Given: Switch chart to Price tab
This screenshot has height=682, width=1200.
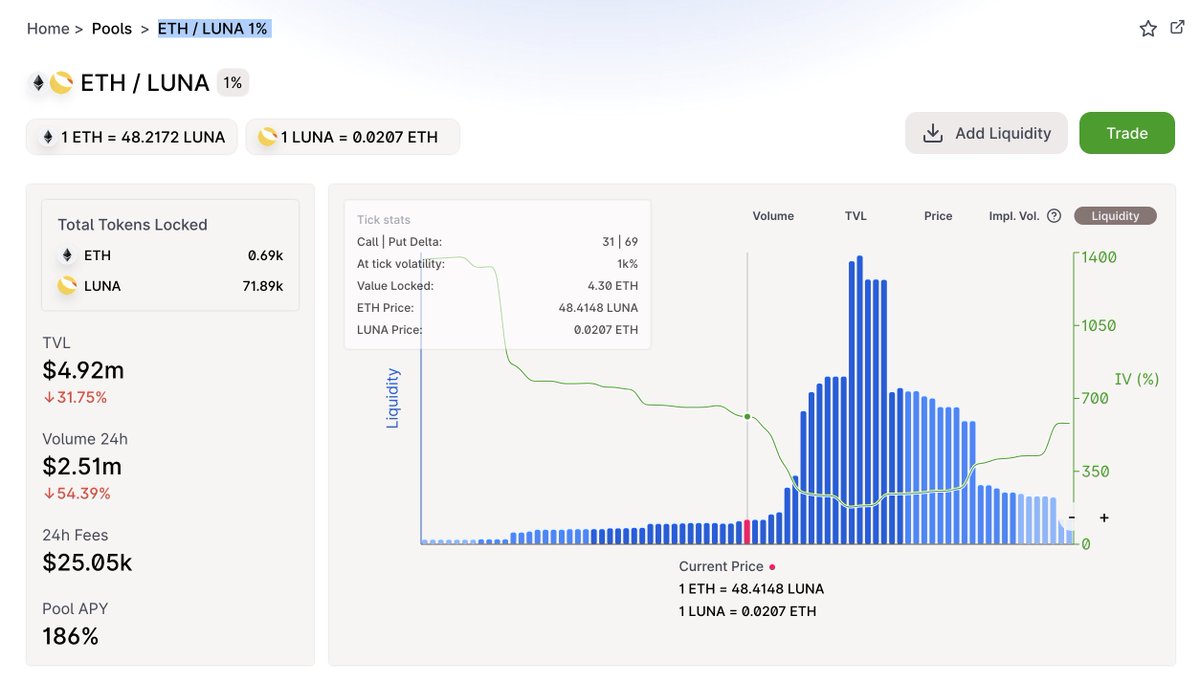Looking at the screenshot, I should (x=938, y=216).
